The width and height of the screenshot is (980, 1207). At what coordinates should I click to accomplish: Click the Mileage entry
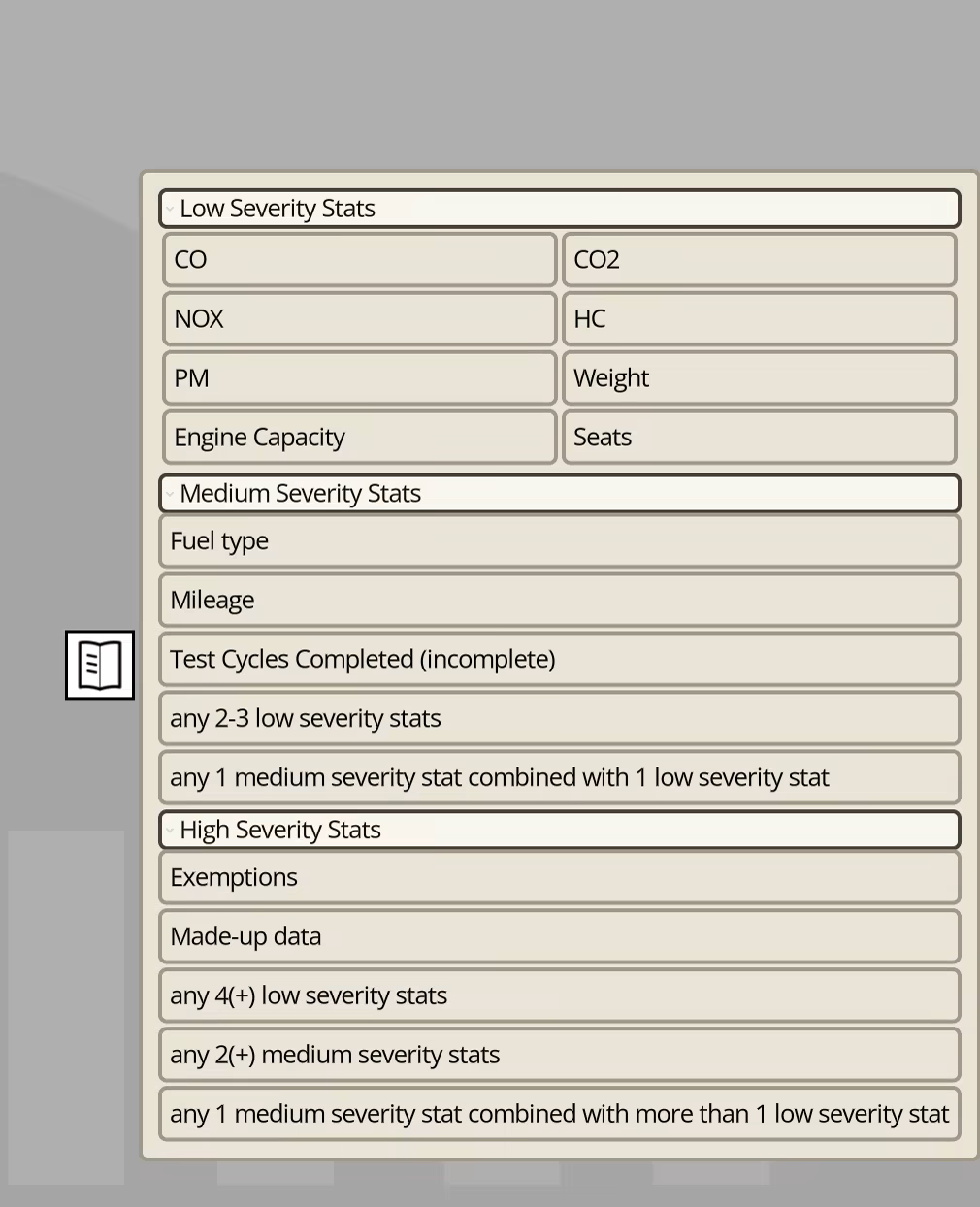click(559, 601)
